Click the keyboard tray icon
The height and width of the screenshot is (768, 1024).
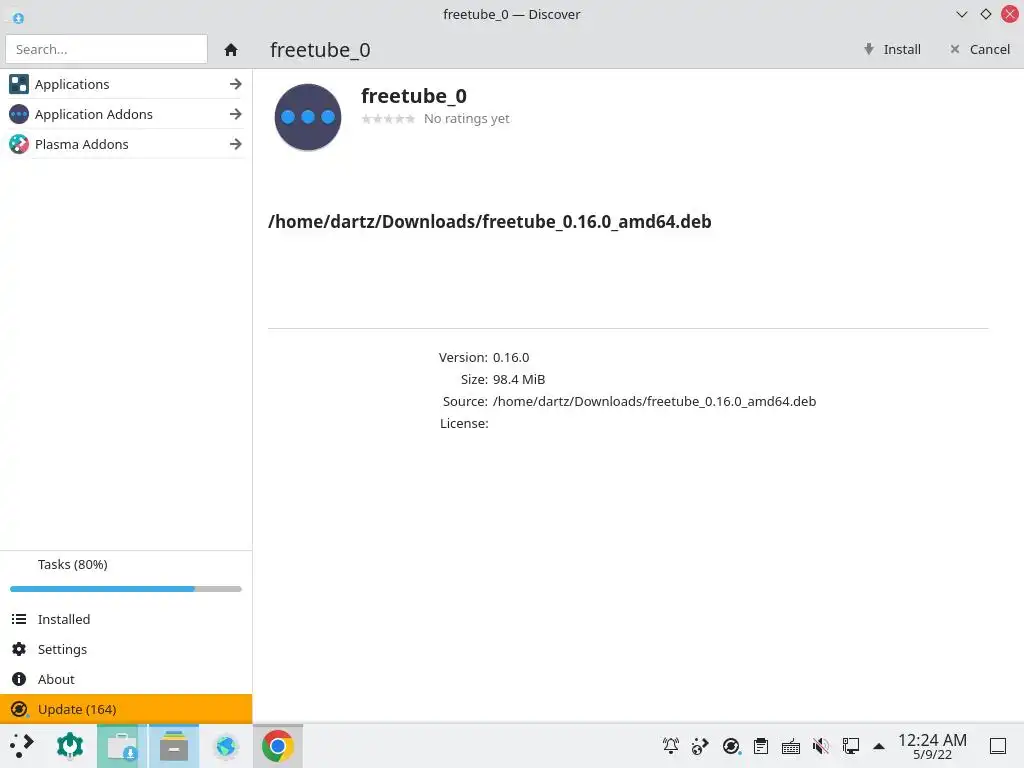tap(791, 746)
